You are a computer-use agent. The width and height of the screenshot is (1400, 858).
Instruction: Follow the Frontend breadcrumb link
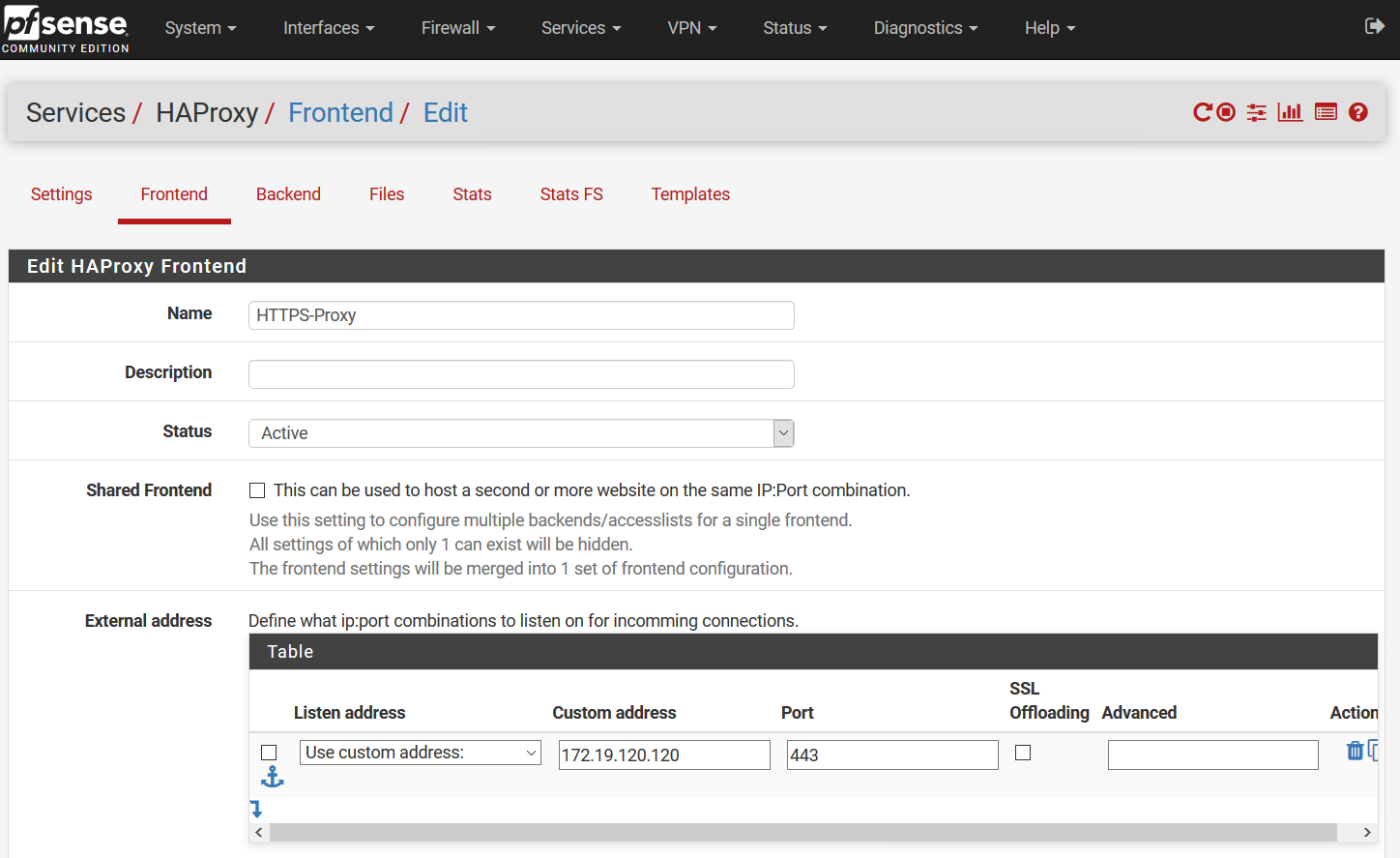pos(340,112)
